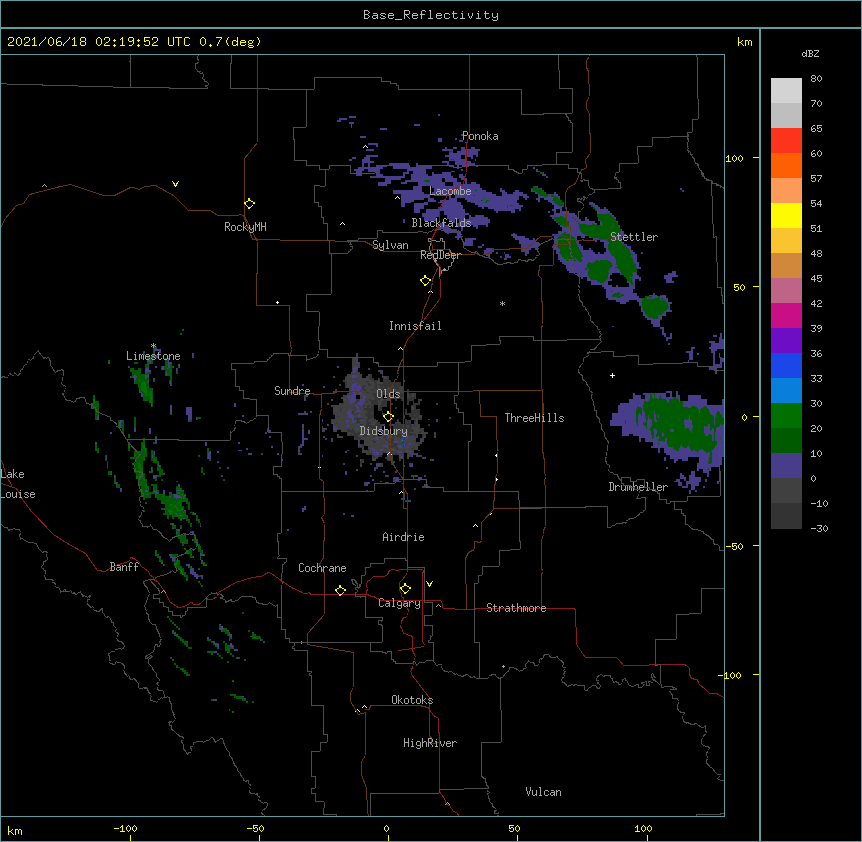Viewport: 862px width, 842px height.
Task: Click the HighRiver label
Action: 430,743
